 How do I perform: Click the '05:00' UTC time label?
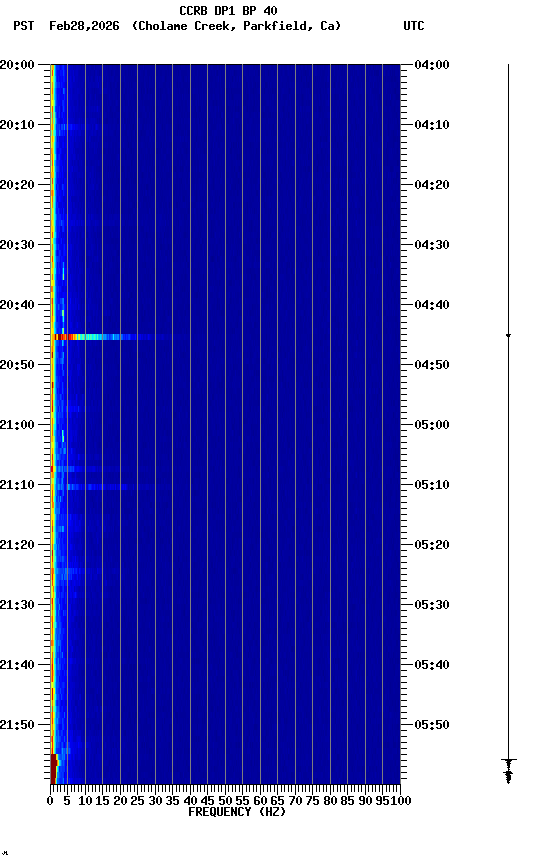432,425
